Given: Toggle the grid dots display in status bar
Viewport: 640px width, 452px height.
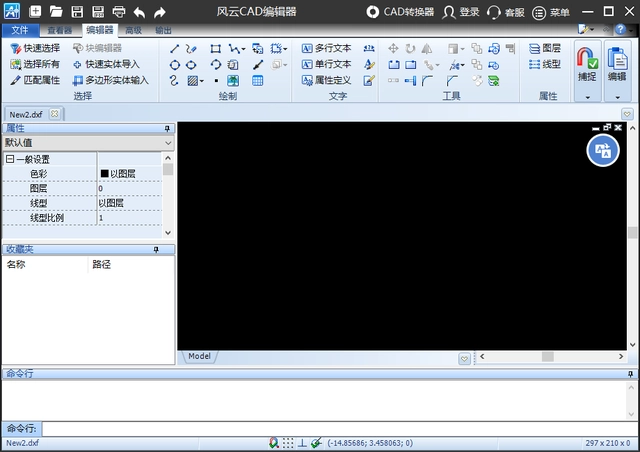Looking at the screenshot, I should [288, 443].
